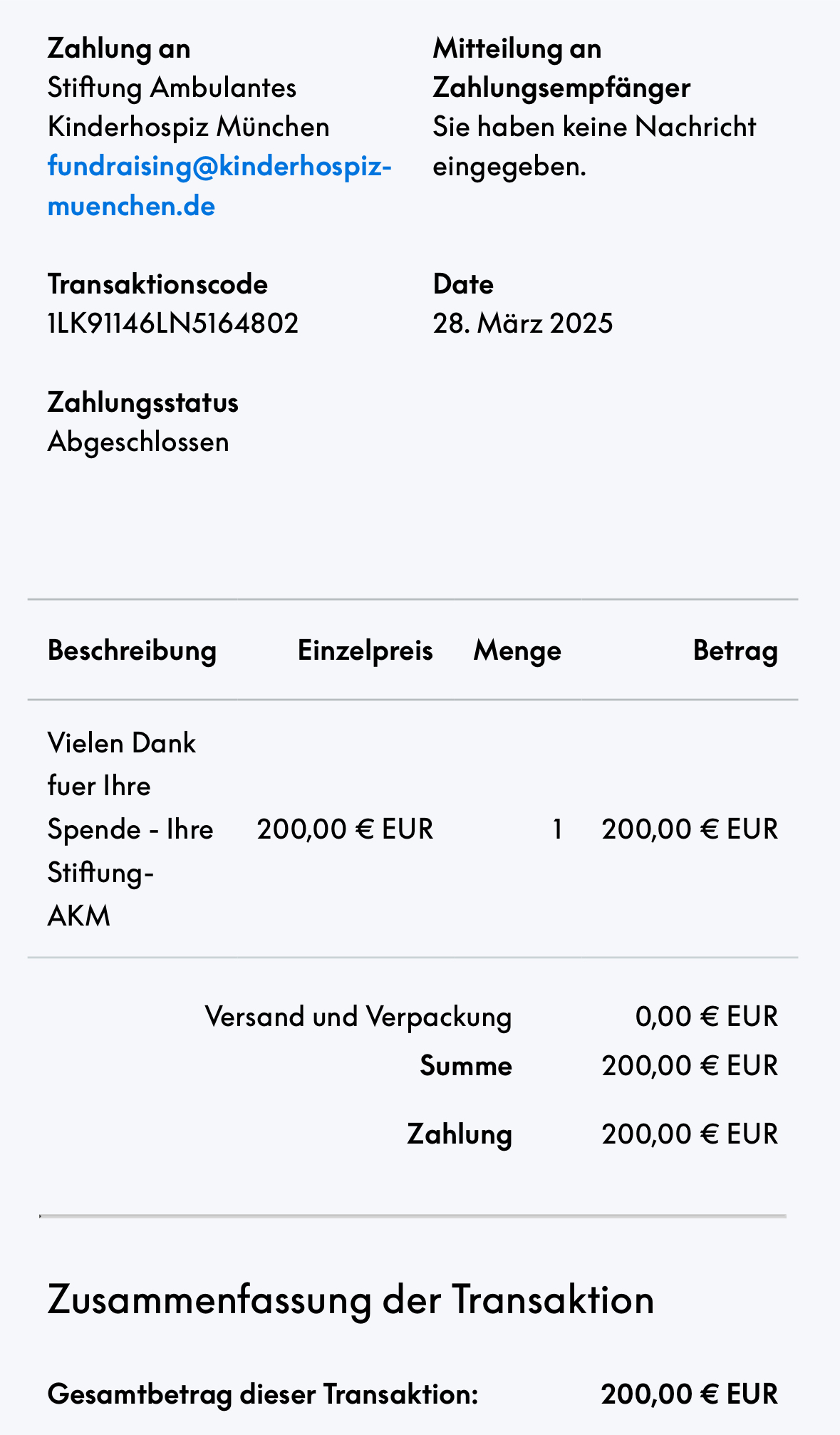Click the 'Sie haben keine Nachricht eingegeben' text
The width and height of the screenshot is (840, 1435).
click(594, 147)
